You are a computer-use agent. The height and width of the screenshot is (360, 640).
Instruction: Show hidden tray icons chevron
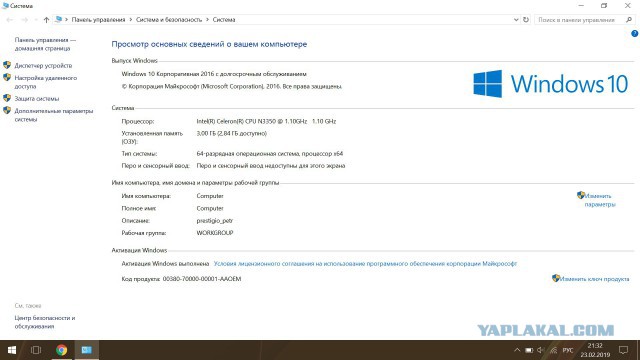tap(517, 350)
